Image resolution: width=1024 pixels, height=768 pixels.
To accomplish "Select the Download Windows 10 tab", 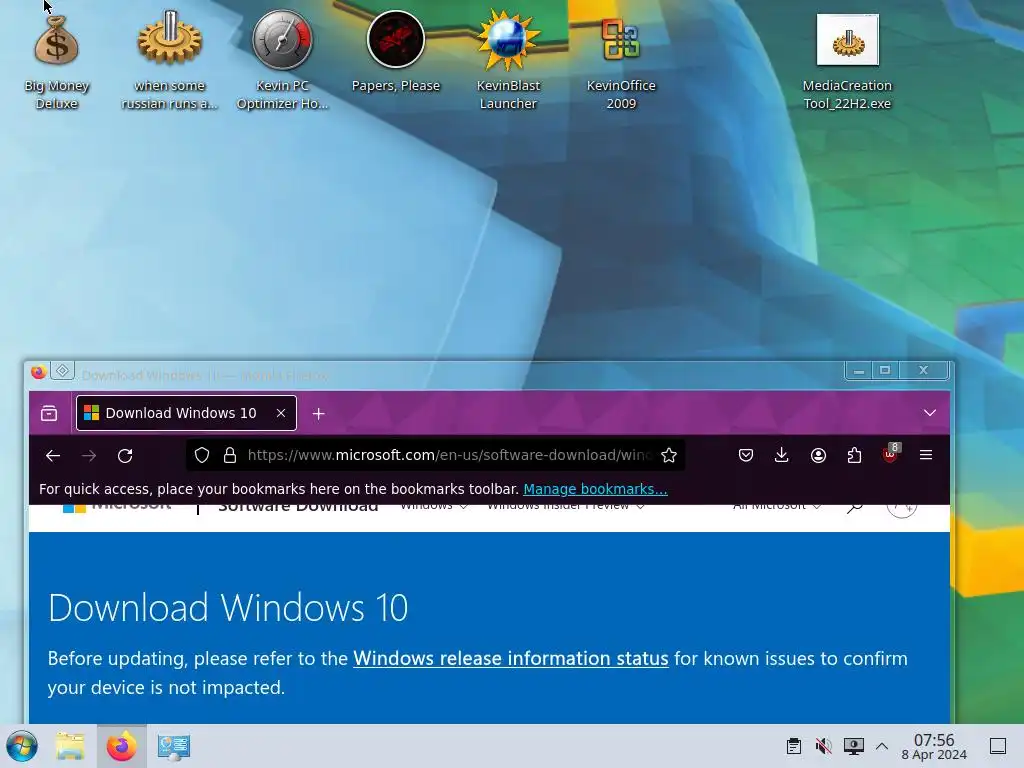I will coord(187,413).
